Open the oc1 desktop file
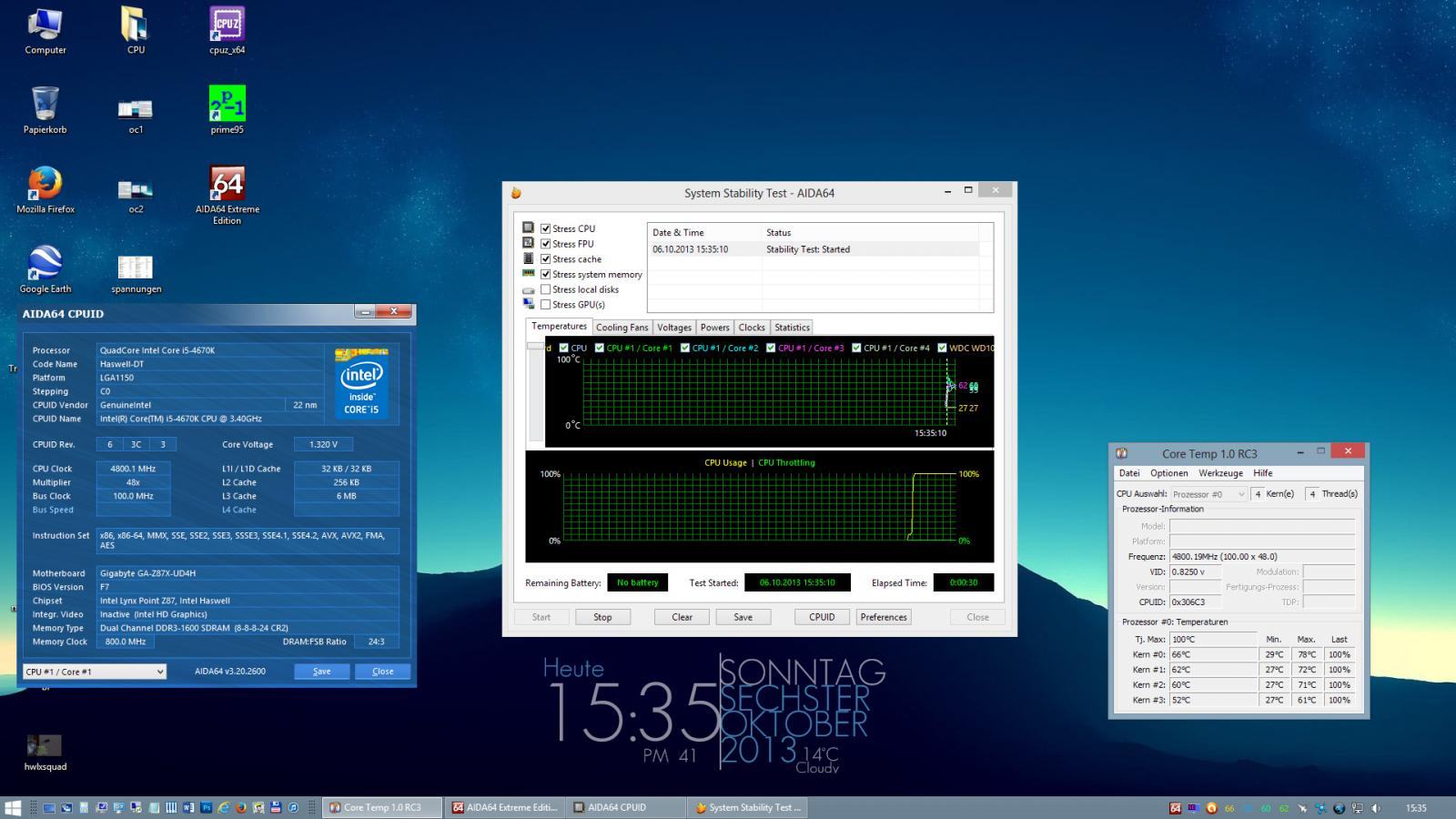Viewport: 1456px width, 819px height. coord(136,115)
